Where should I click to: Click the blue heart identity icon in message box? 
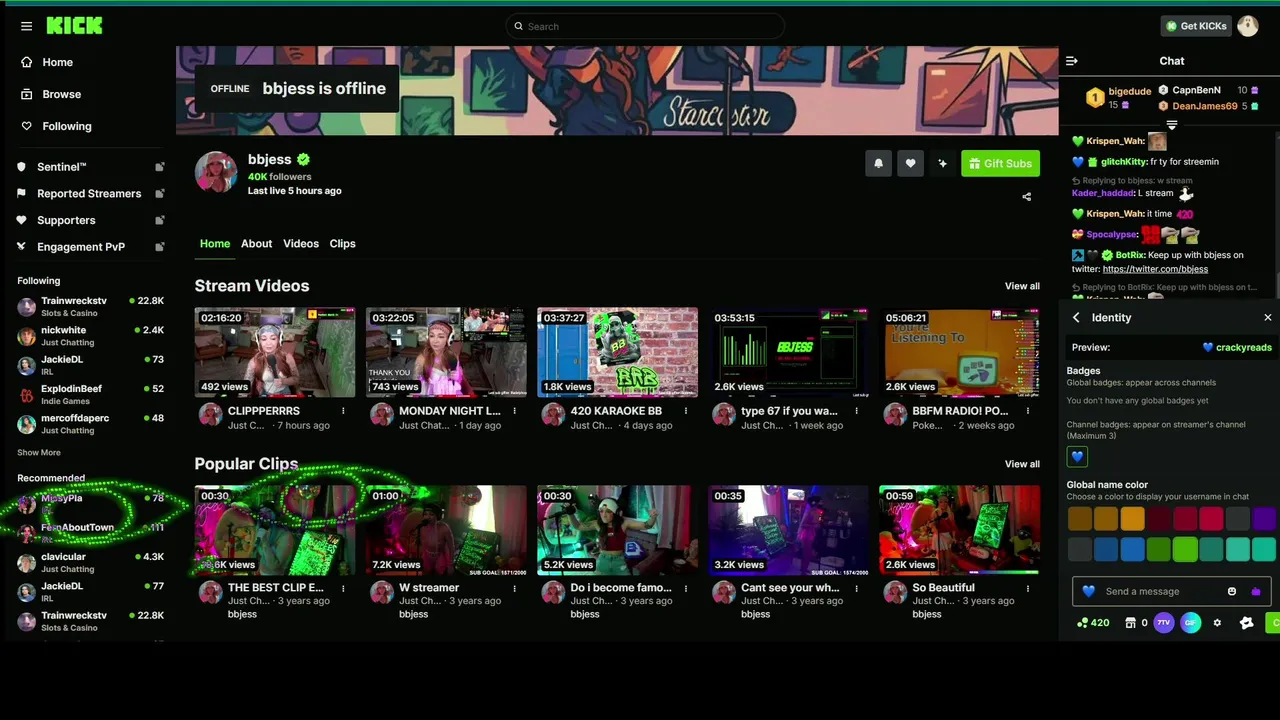pos(1089,591)
